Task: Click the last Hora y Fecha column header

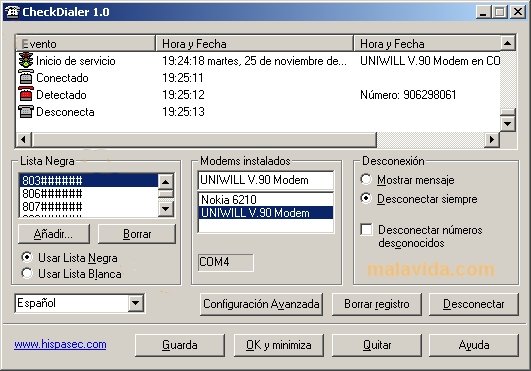Action: click(x=427, y=44)
